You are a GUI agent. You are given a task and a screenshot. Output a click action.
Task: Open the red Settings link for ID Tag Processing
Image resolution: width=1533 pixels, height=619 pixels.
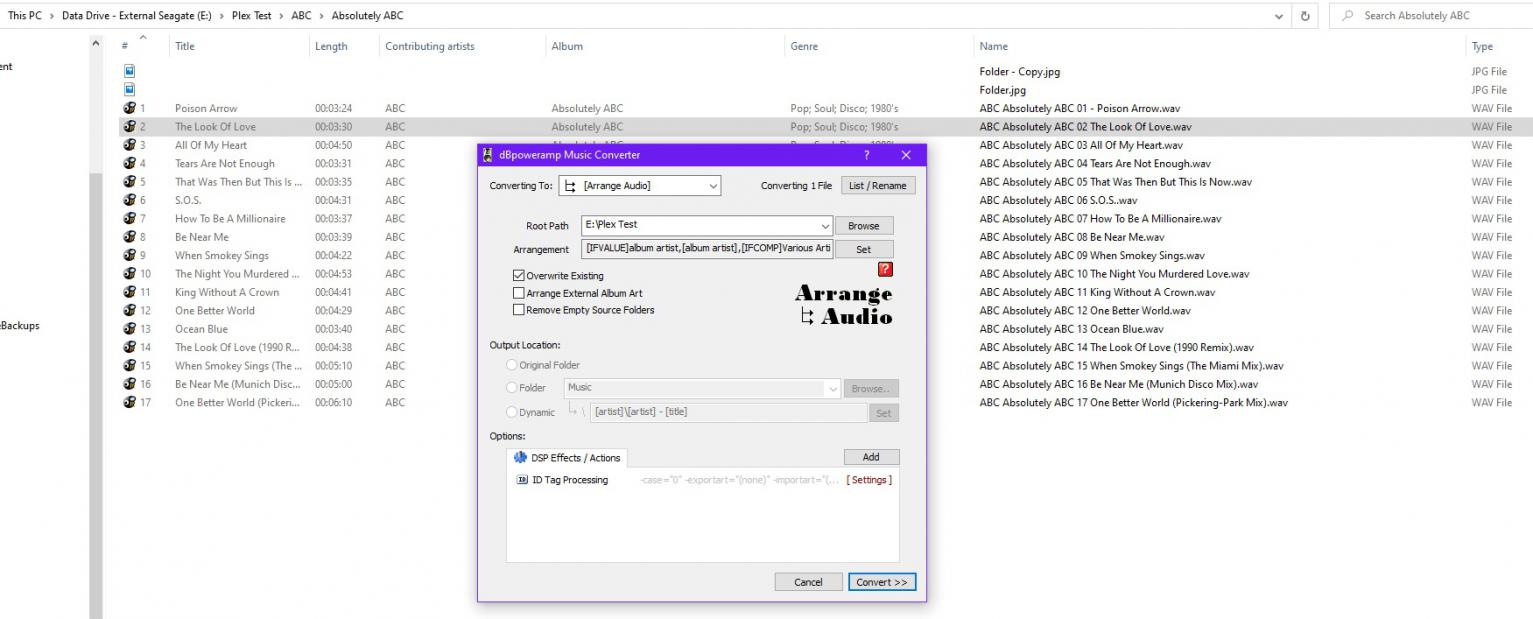point(869,480)
